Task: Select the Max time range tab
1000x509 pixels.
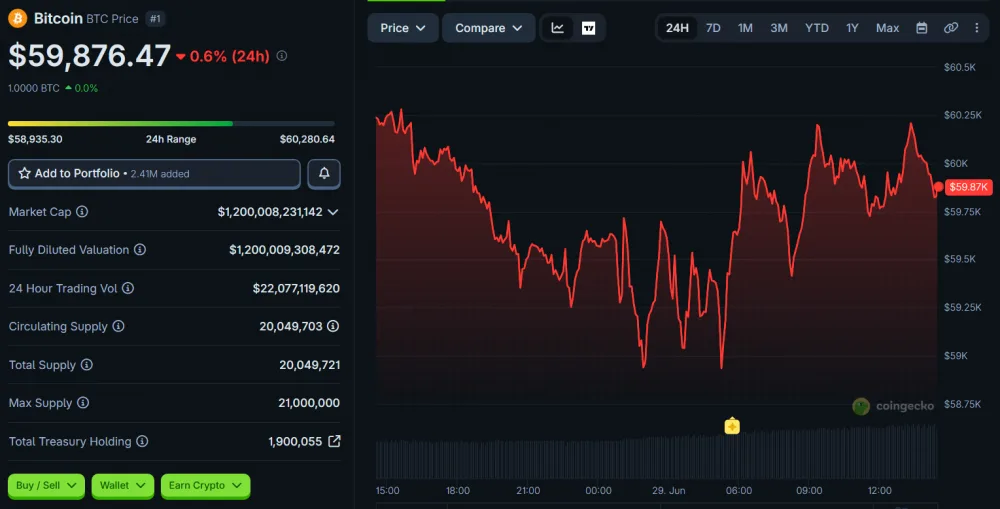Action: tap(887, 28)
